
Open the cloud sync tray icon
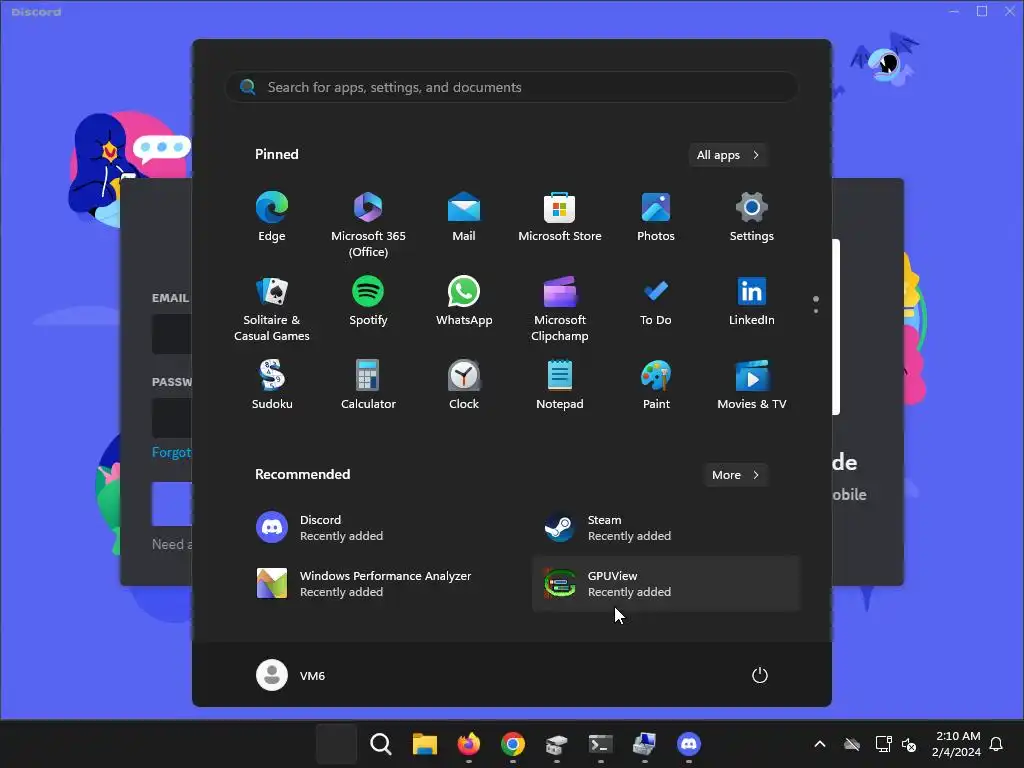coord(852,744)
